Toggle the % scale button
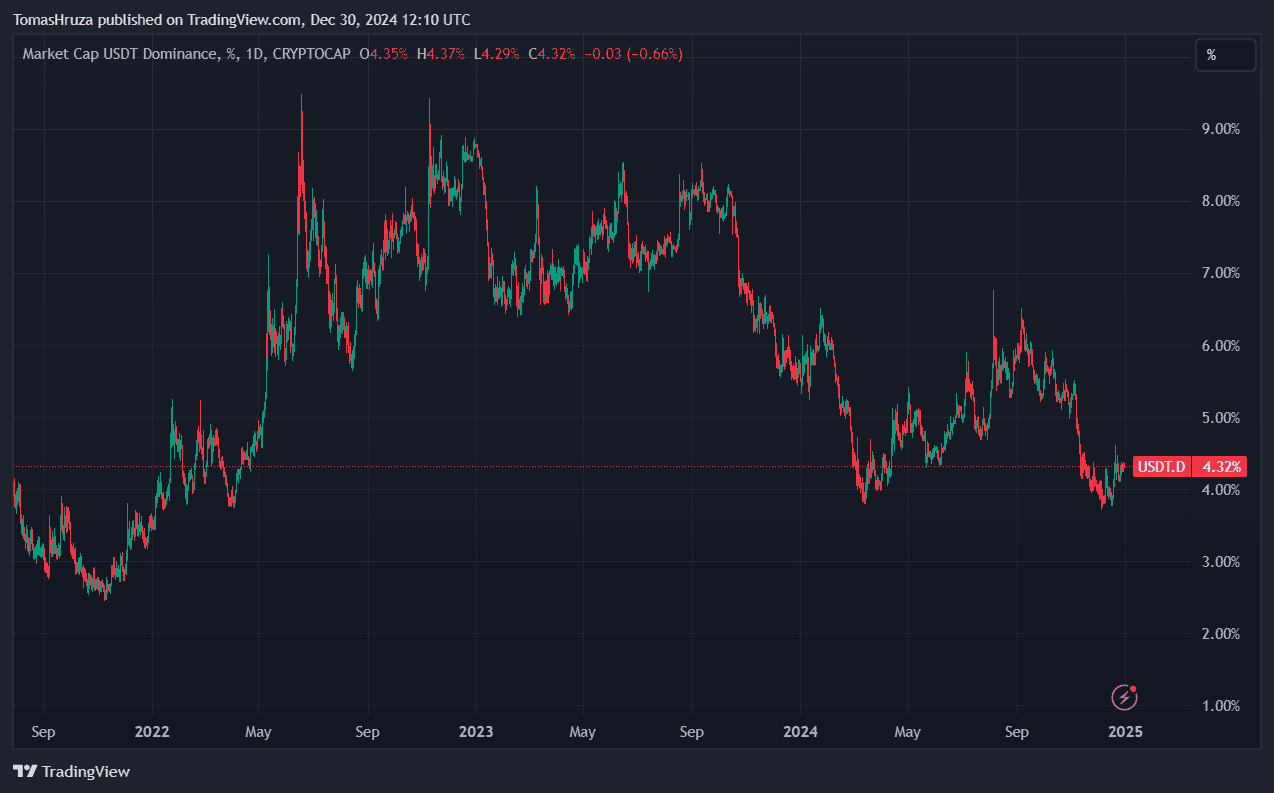1274x793 pixels. 1225,55
